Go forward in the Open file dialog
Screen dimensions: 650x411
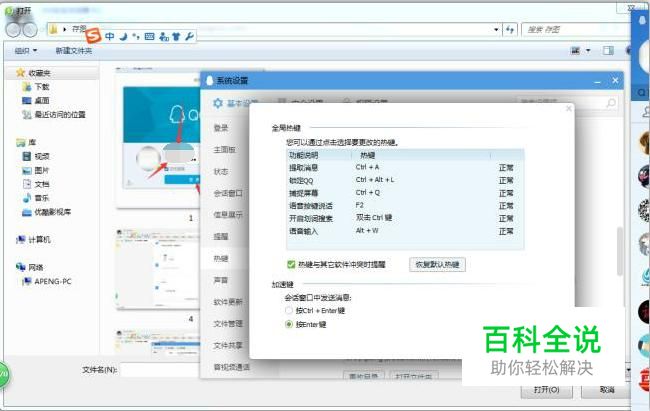(x=29, y=29)
